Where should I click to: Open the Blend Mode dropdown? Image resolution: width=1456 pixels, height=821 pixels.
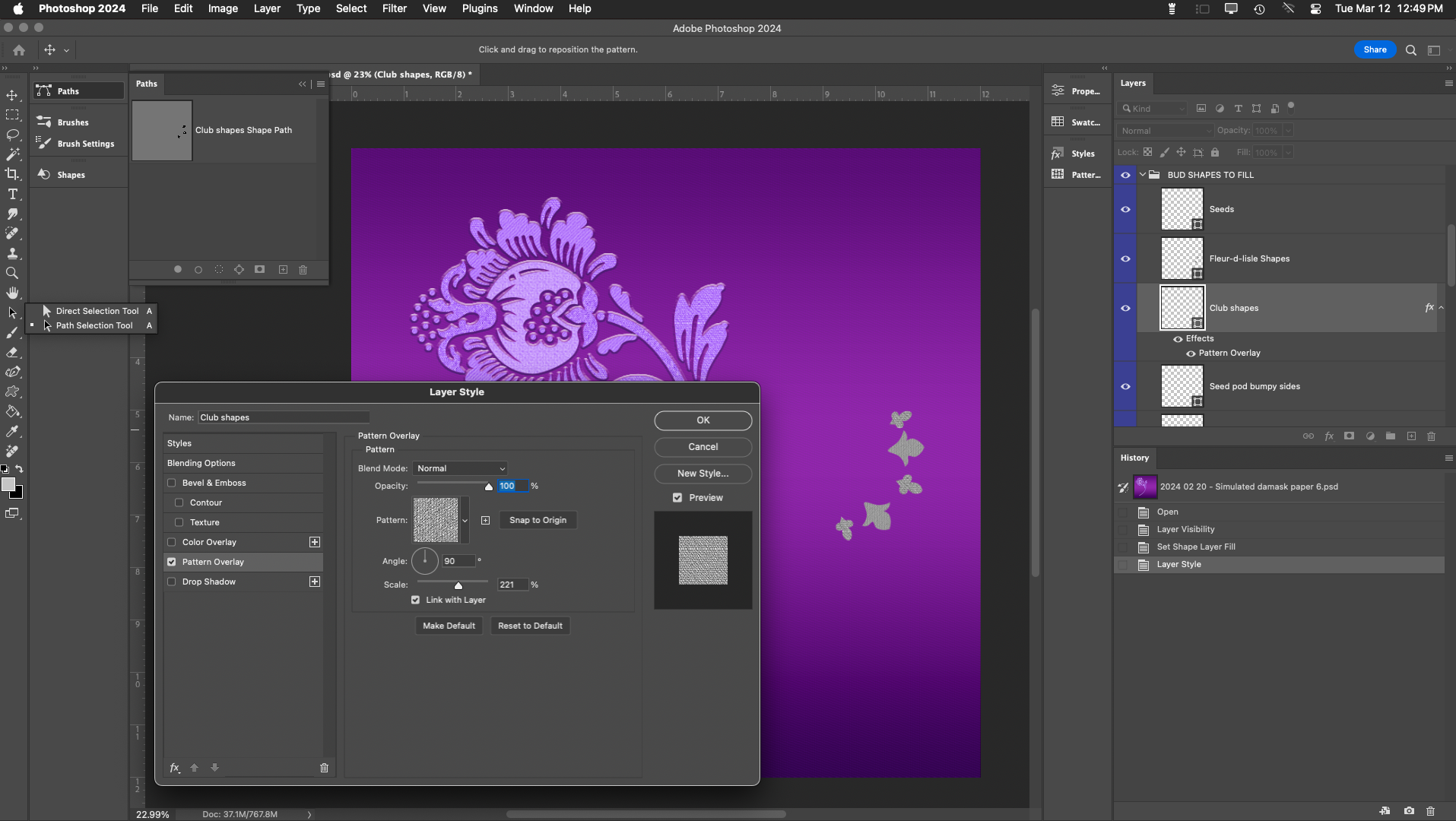[460, 468]
